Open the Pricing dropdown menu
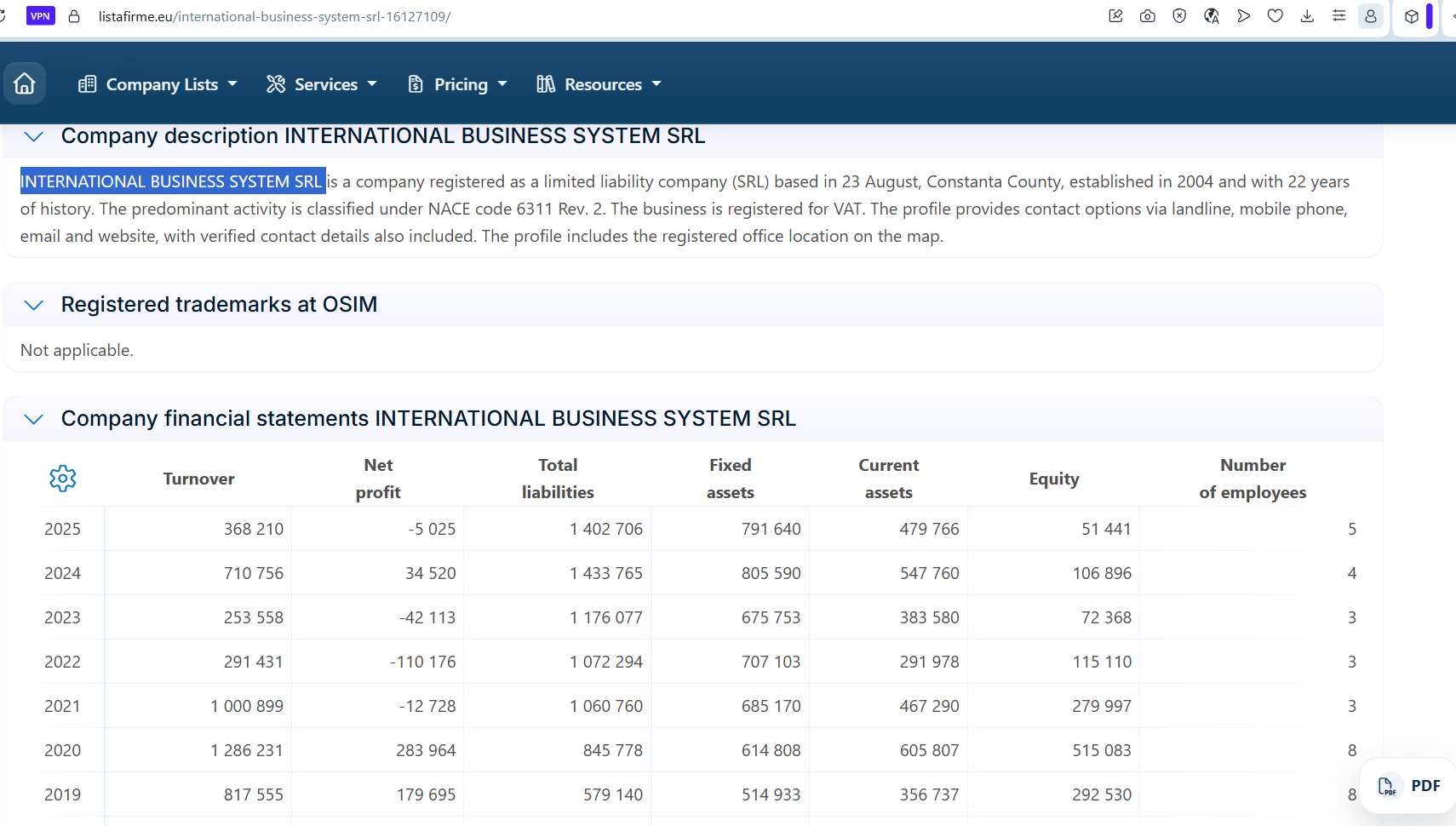 (457, 84)
